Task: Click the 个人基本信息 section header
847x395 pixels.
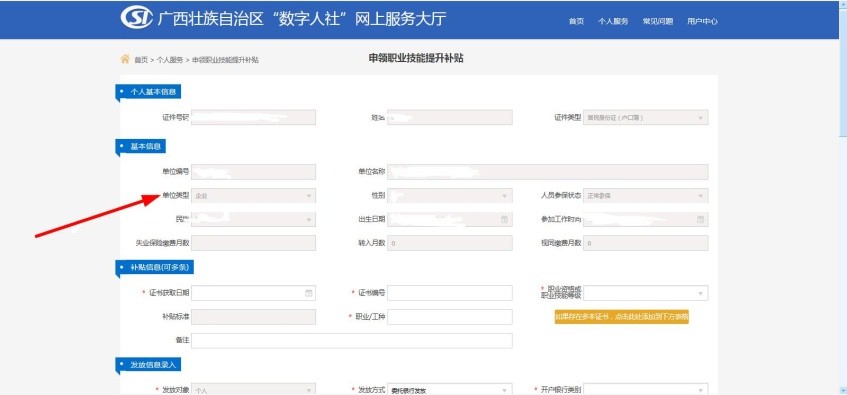Action: tap(149, 92)
